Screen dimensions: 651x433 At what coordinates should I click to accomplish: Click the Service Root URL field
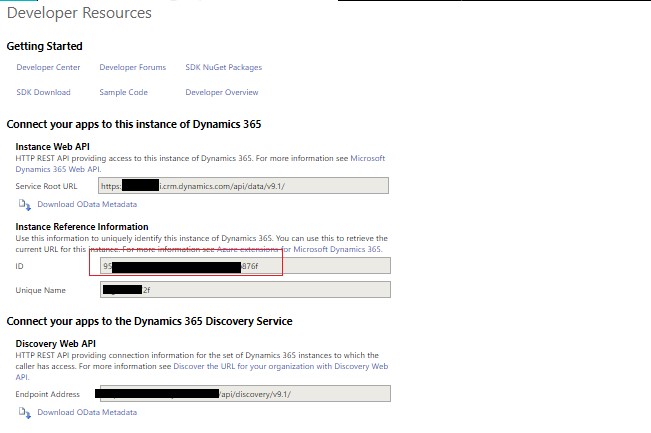click(x=243, y=186)
